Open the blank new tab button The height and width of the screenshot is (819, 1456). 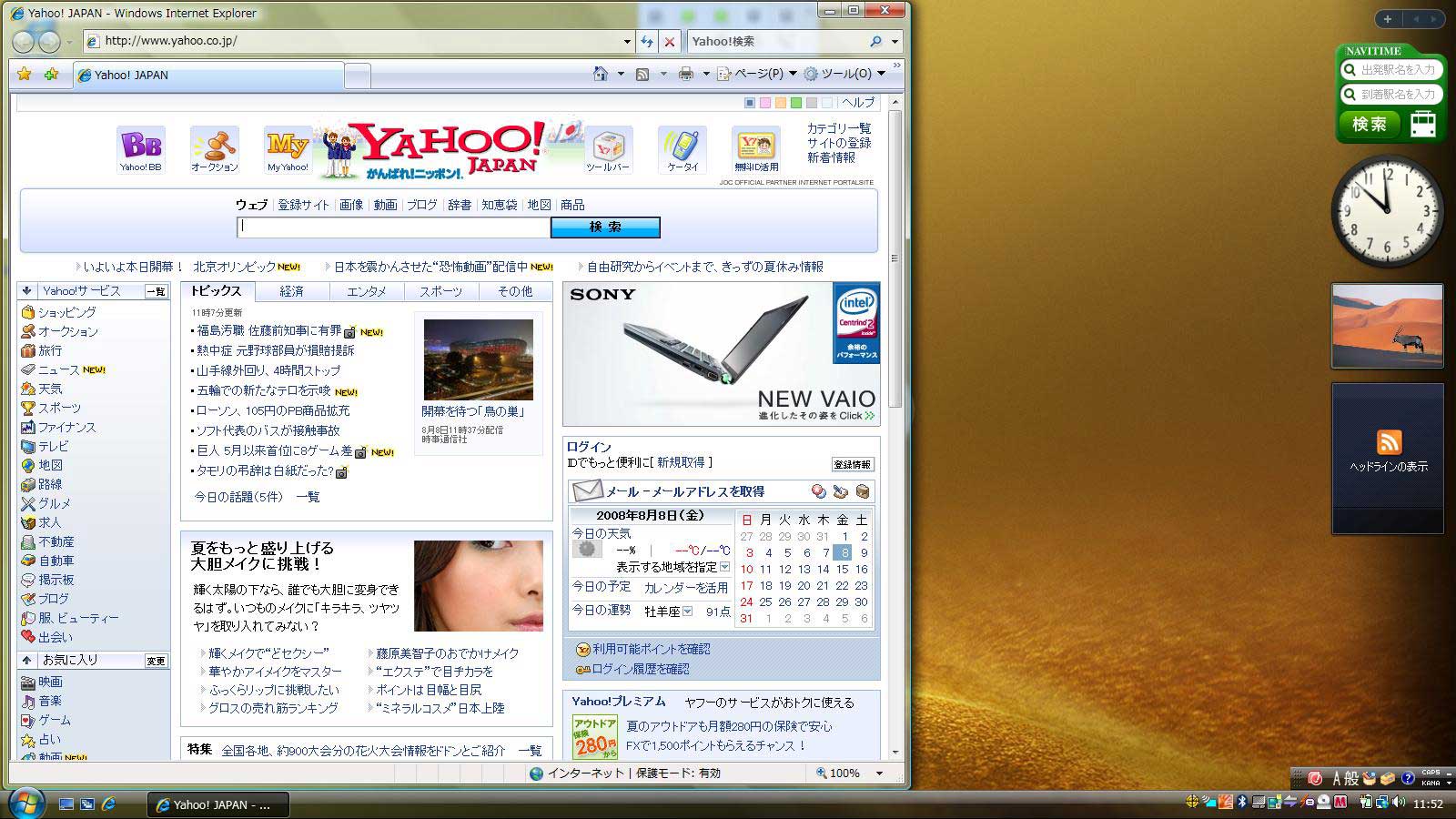(x=358, y=75)
